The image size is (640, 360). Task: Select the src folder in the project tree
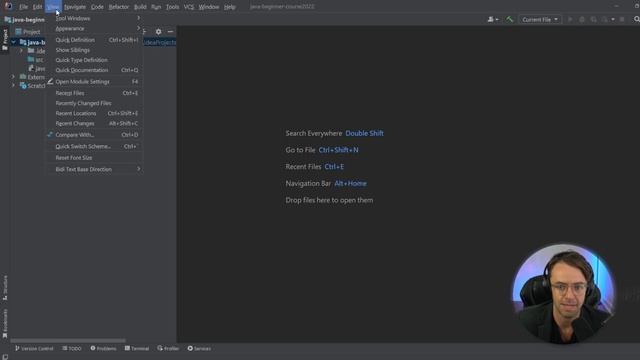(35, 60)
